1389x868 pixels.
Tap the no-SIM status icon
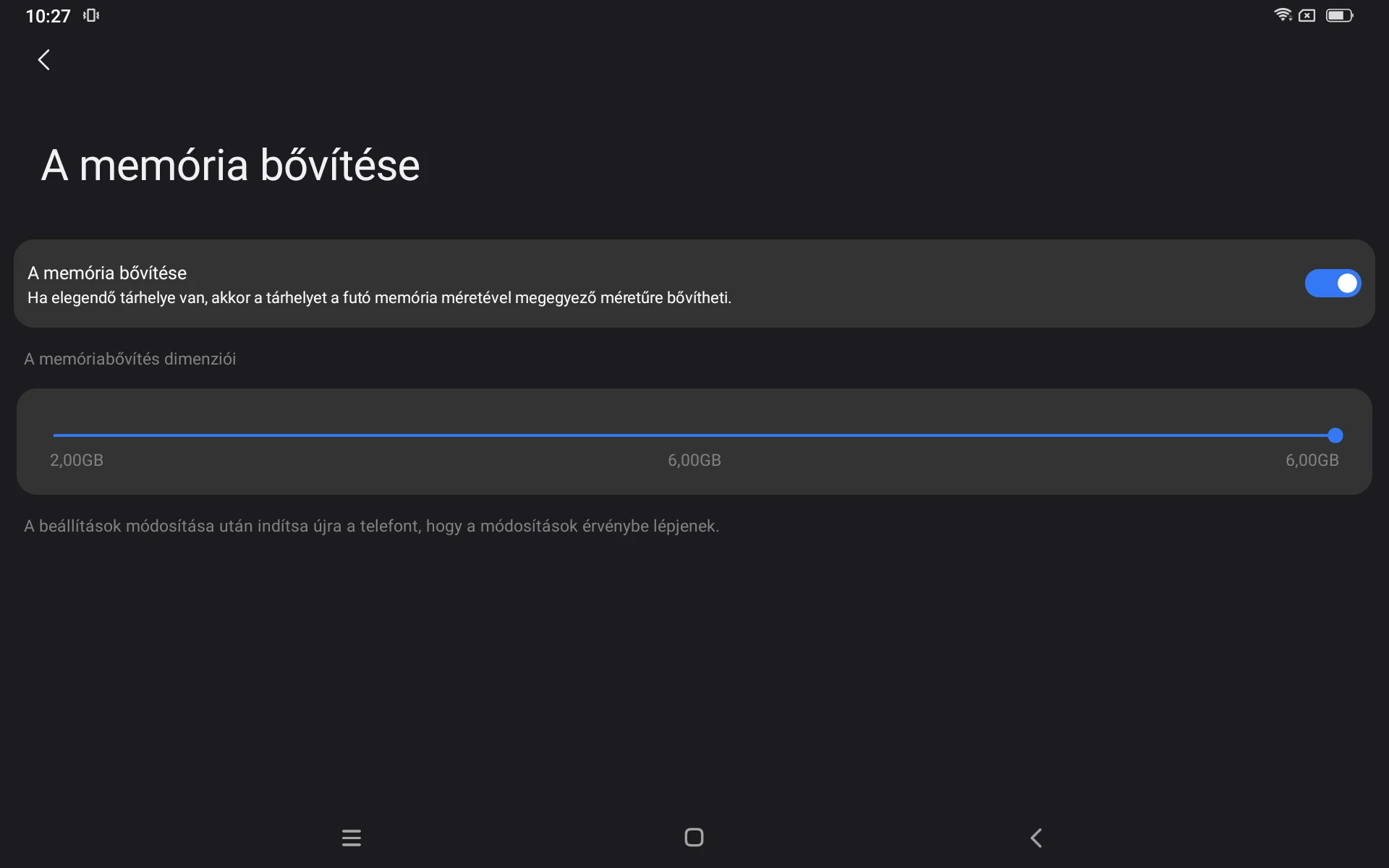point(1307,15)
